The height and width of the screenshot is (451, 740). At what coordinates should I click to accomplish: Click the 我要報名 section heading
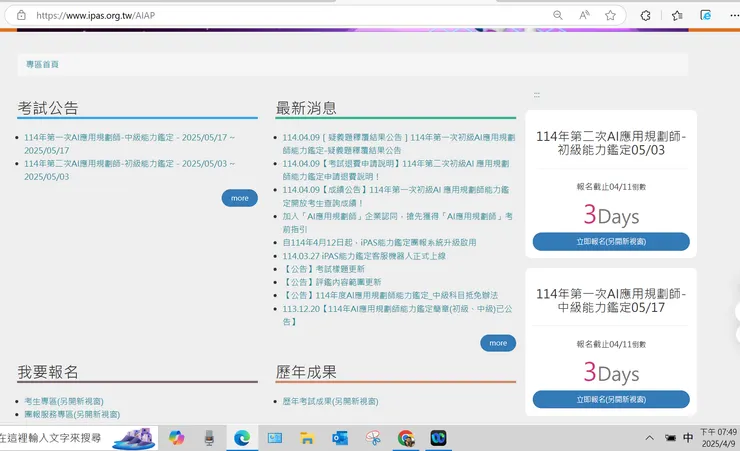click(x=48, y=372)
